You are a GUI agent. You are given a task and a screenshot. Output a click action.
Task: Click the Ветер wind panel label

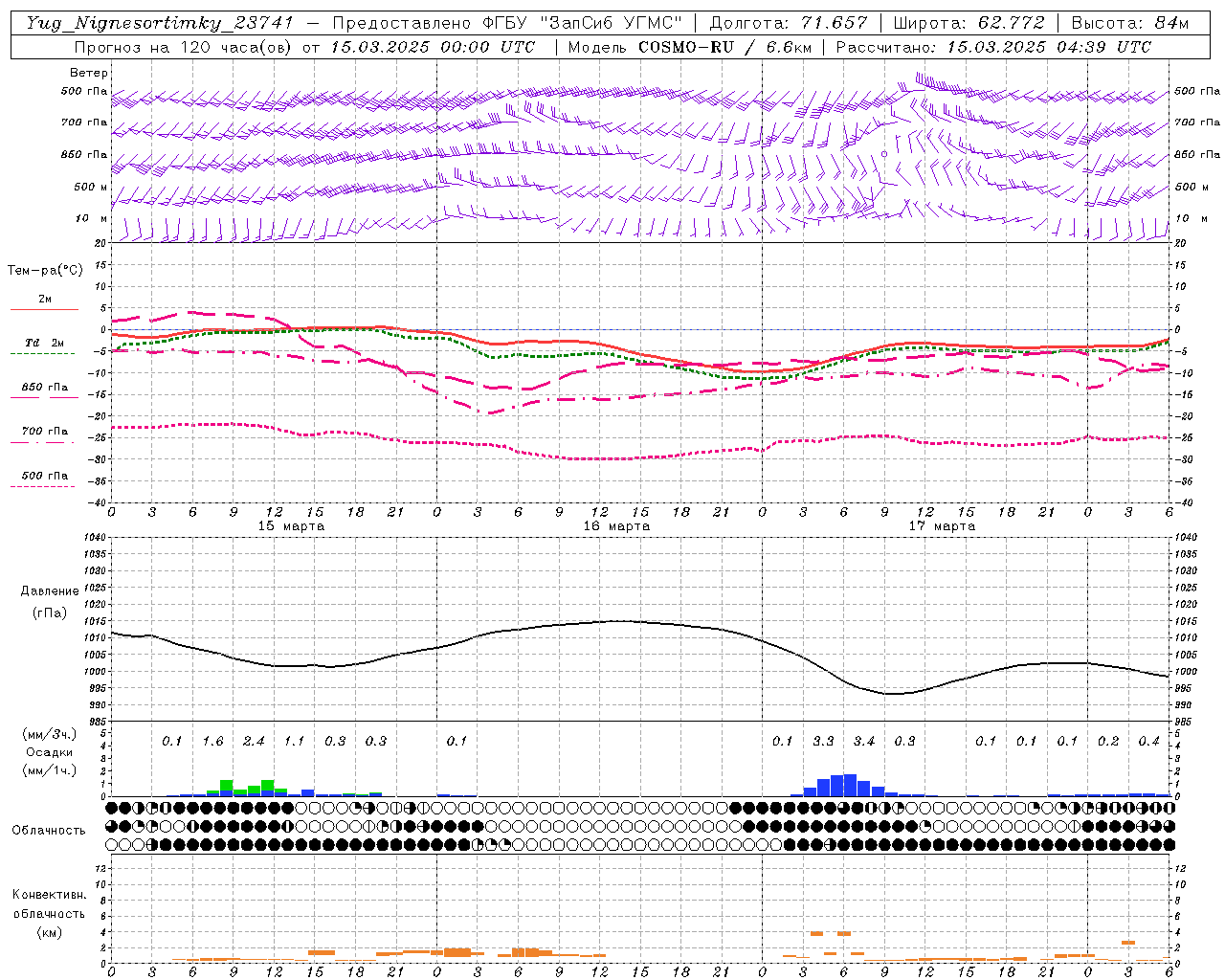[89, 73]
